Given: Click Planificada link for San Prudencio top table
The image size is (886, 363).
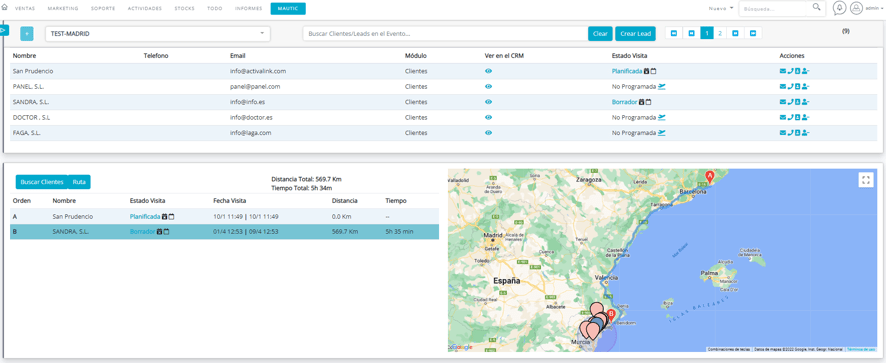Looking at the screenshot, I should 627,71.
